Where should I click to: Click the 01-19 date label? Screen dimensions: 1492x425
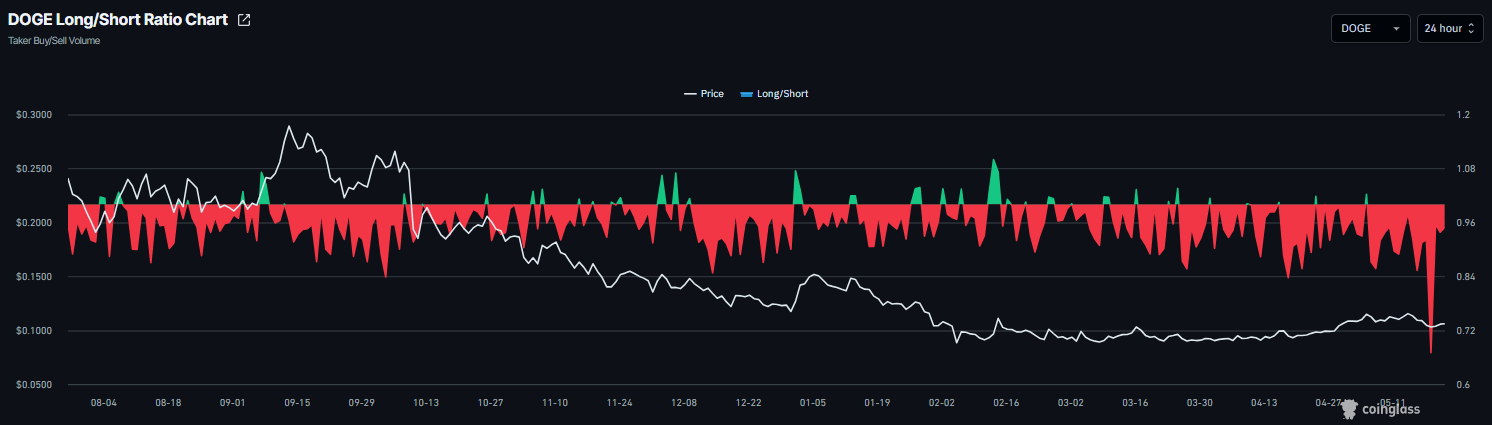877,403
